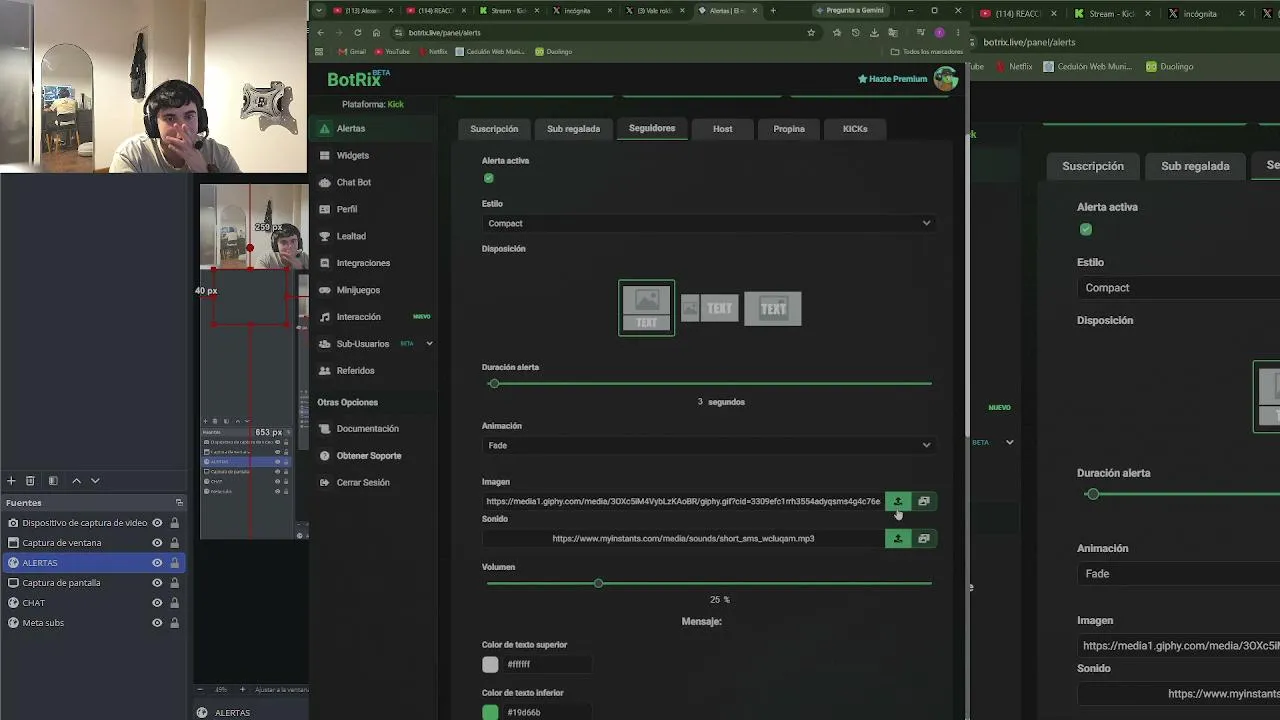Open Chrome tab search dropdown
1280x720 pixels.
point(319,11)
